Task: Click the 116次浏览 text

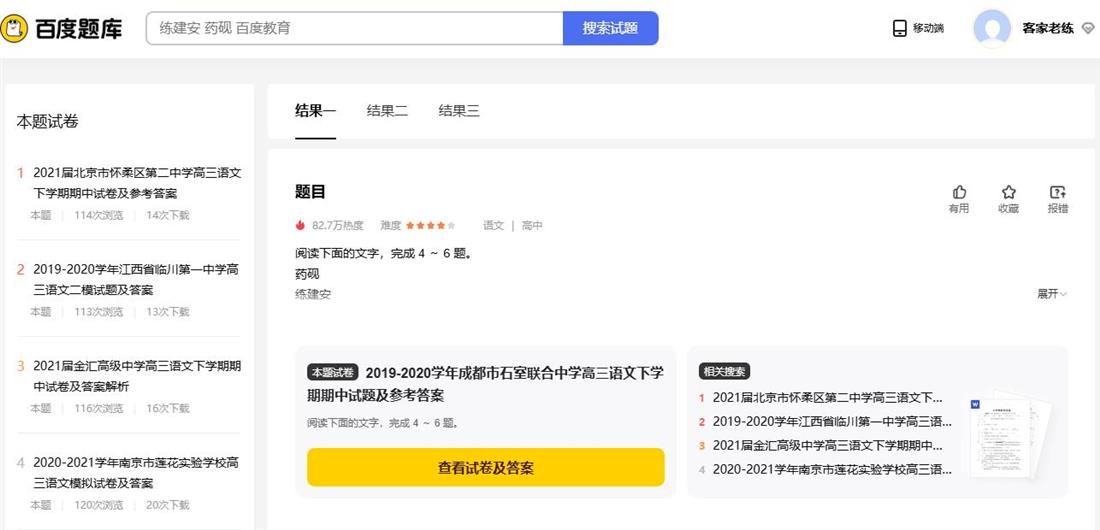Action: pos(99,409)
